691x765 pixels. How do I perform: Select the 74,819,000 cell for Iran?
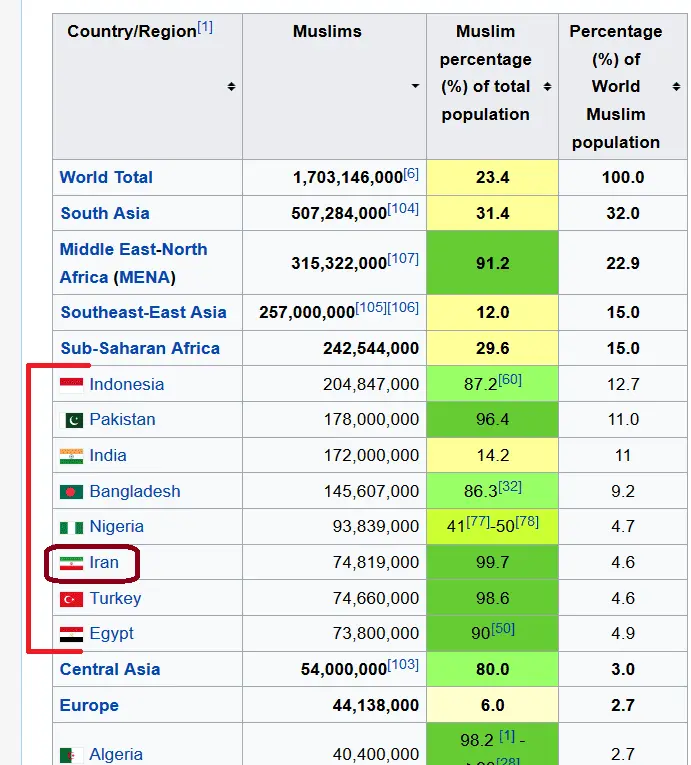[x=334, y=563]
